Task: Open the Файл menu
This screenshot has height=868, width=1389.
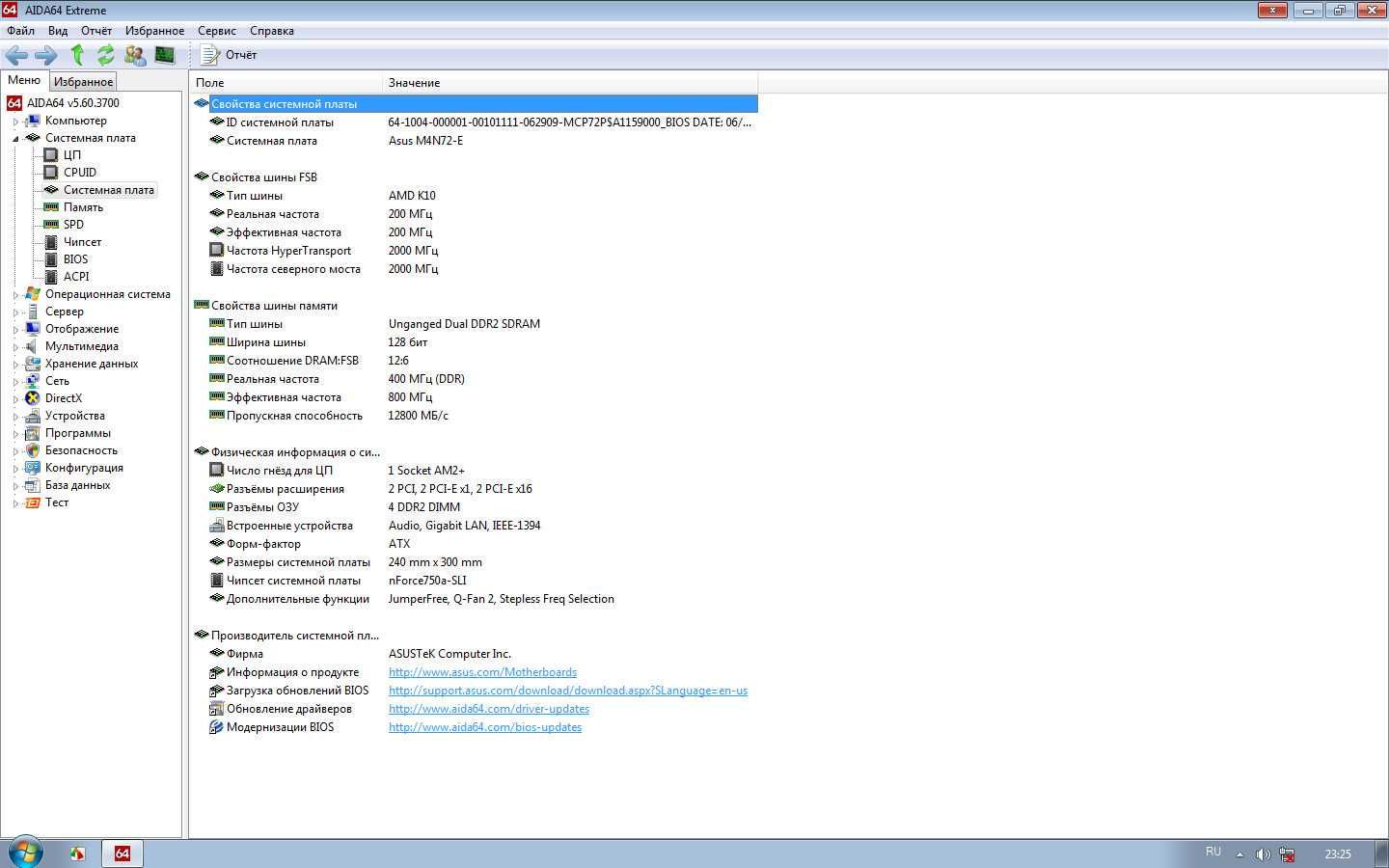Action: click(20, 31)
